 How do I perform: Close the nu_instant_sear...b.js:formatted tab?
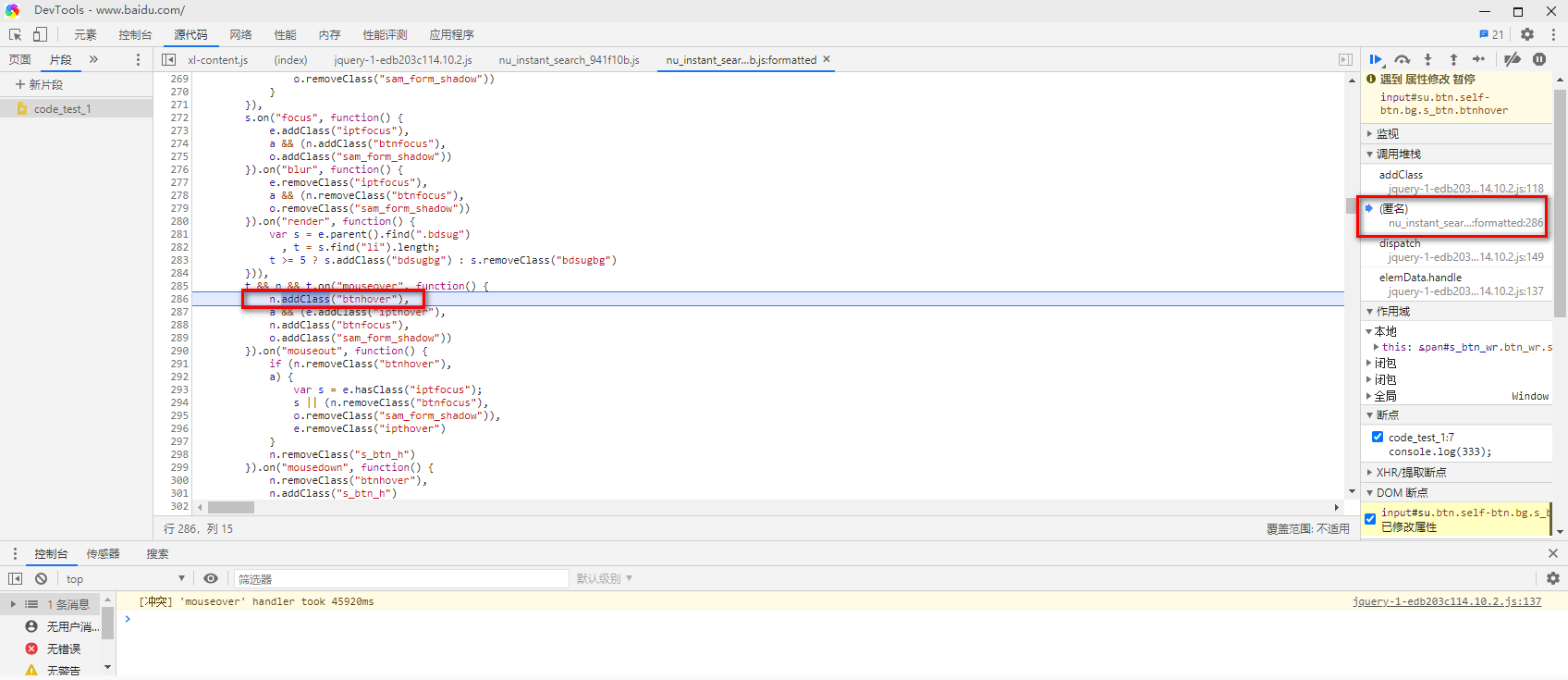tap(827, 59)
